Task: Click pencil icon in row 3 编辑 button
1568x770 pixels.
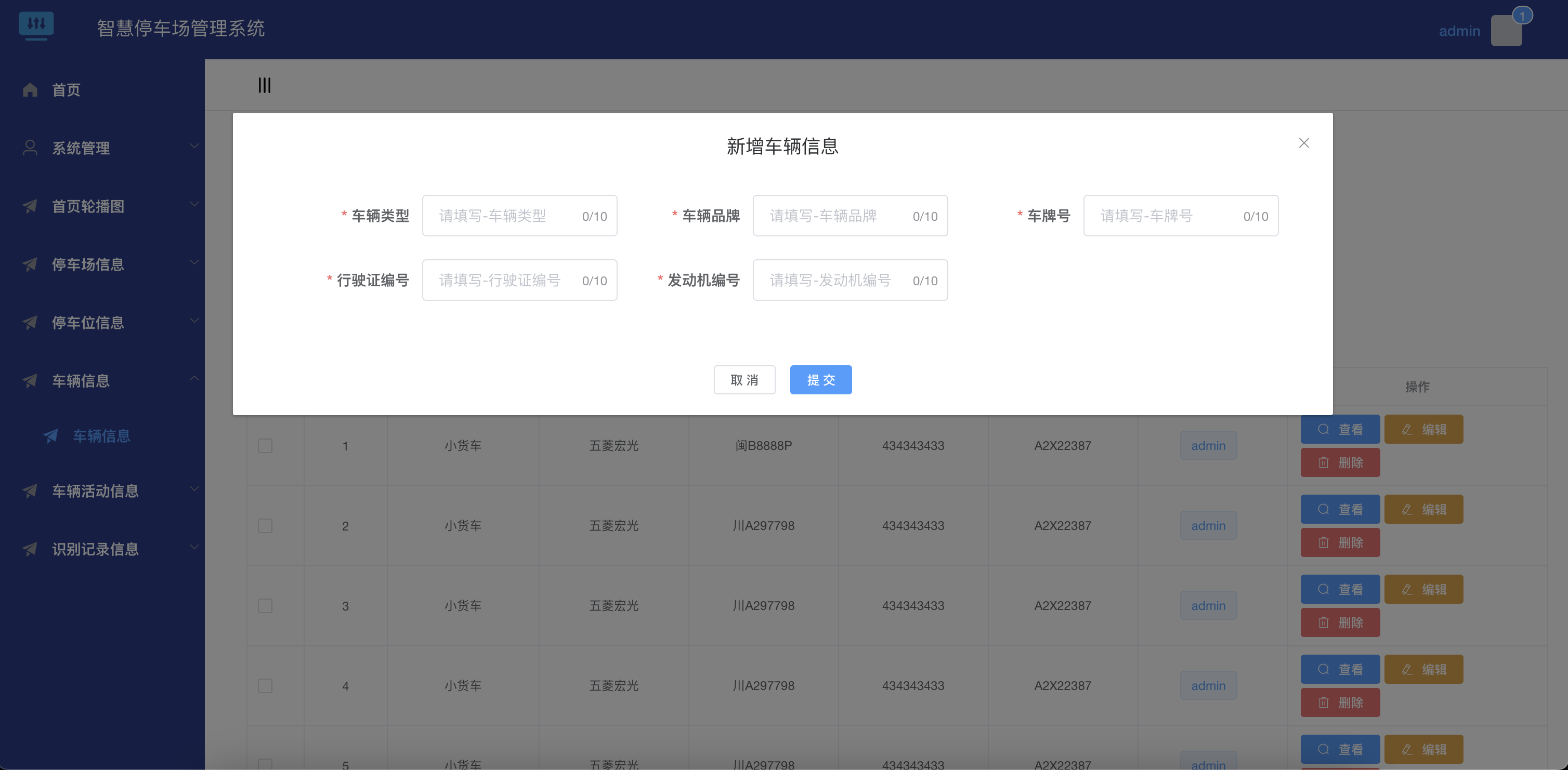Action: tap(1407, 589)
